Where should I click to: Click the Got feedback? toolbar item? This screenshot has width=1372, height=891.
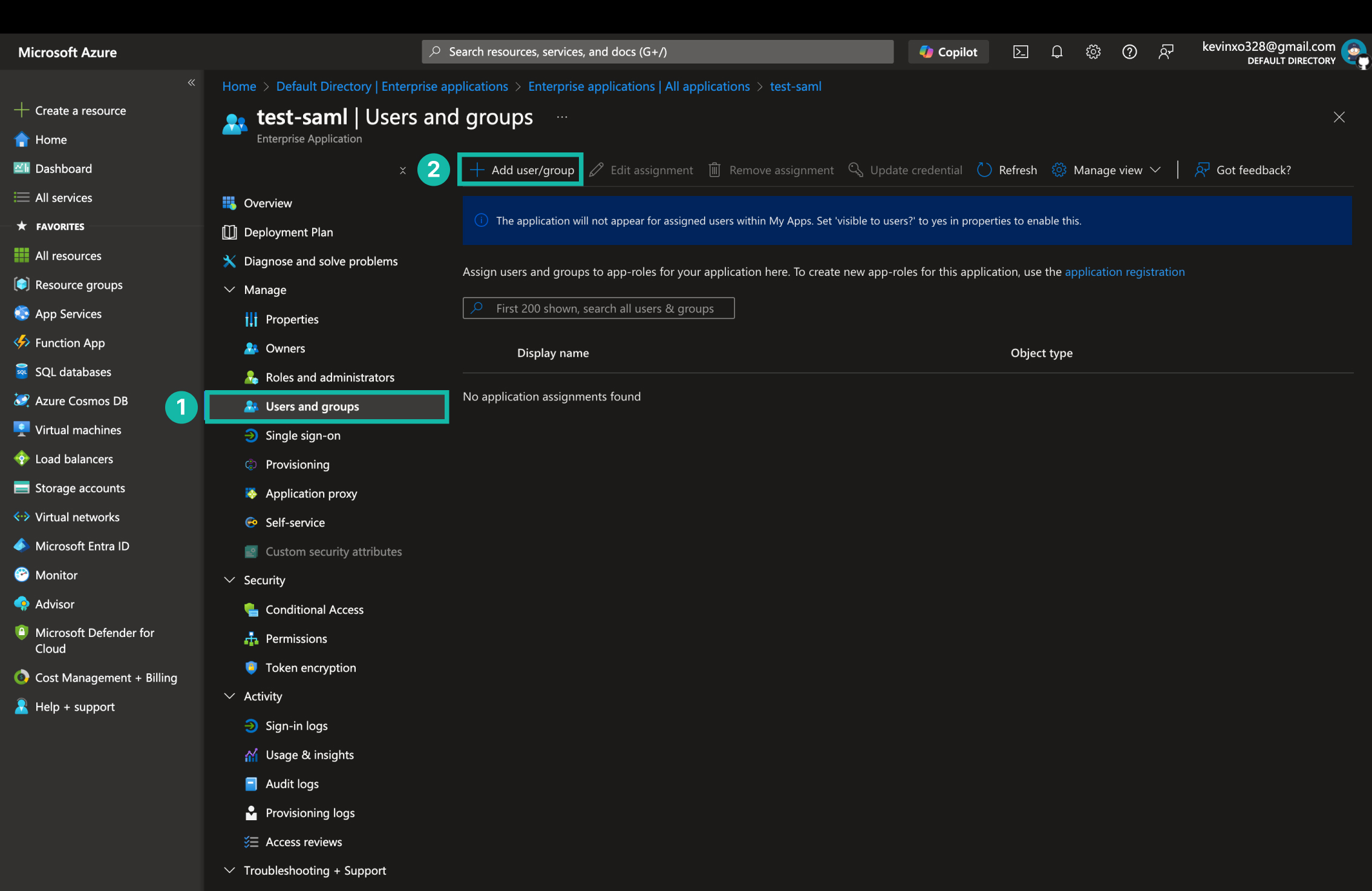[x=1243, y=170]
